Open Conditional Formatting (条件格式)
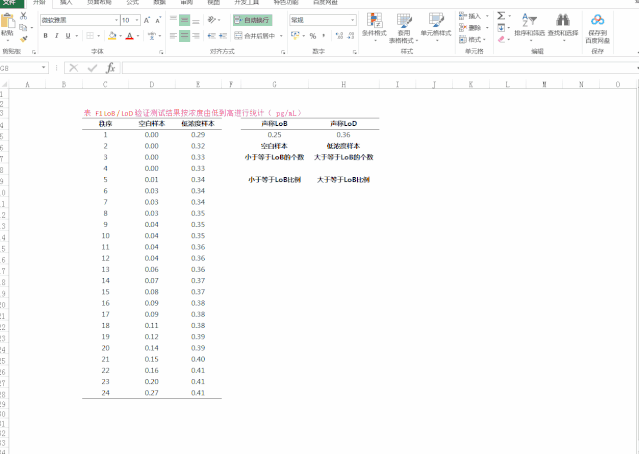 click(x=374, y=26)
